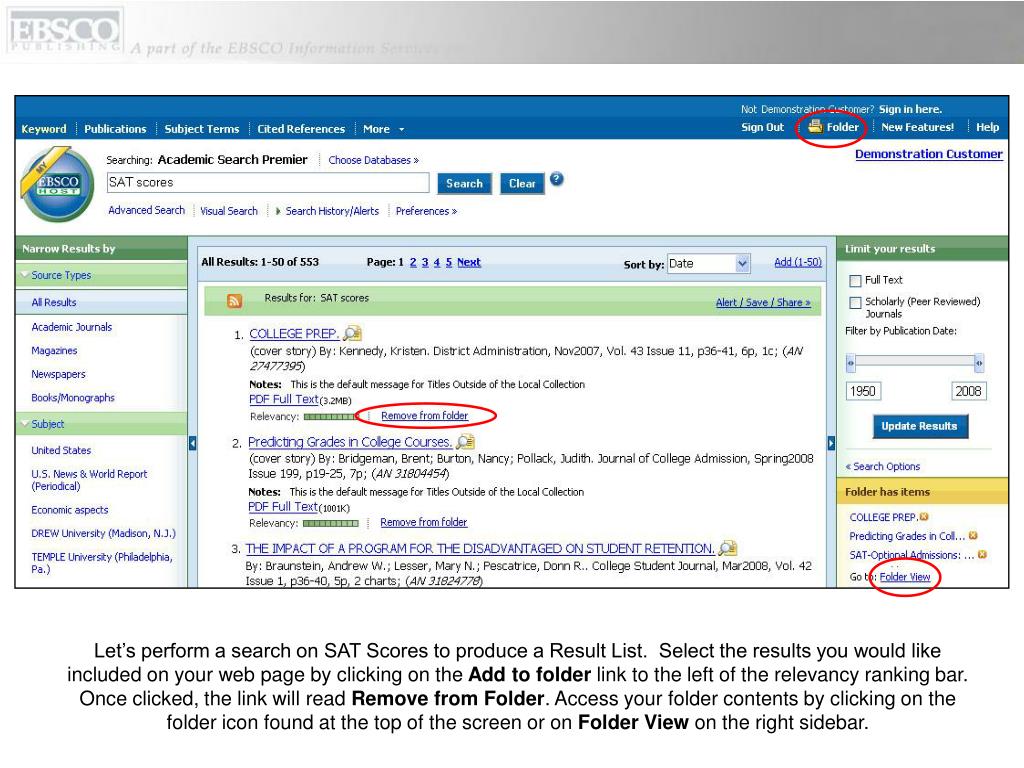Click the RSS feed icon for results
Image resolution: width=1024 pixels, height=768 pixels.
coord(234,300)
